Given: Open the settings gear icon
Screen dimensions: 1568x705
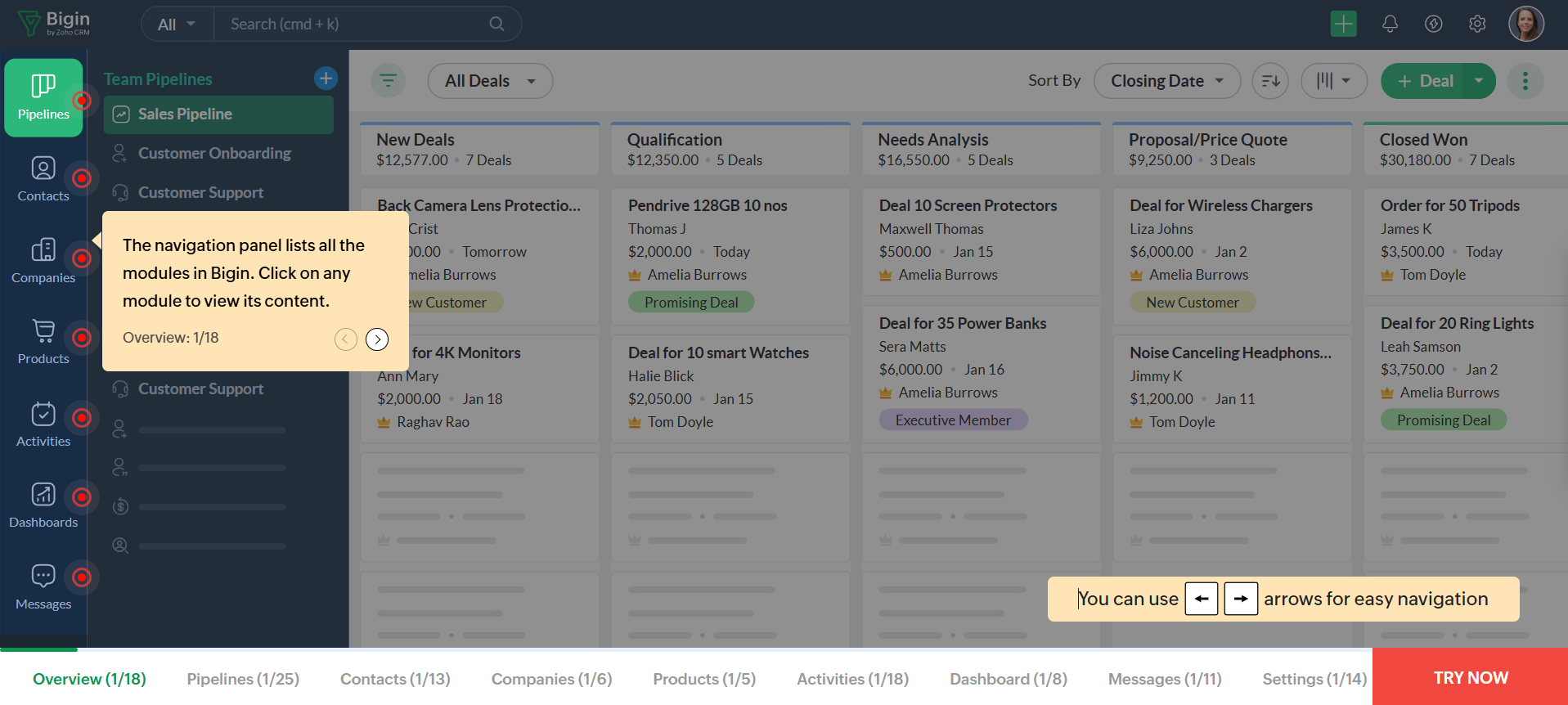Looking at the screenshot, I should (x=1477, y=24).
